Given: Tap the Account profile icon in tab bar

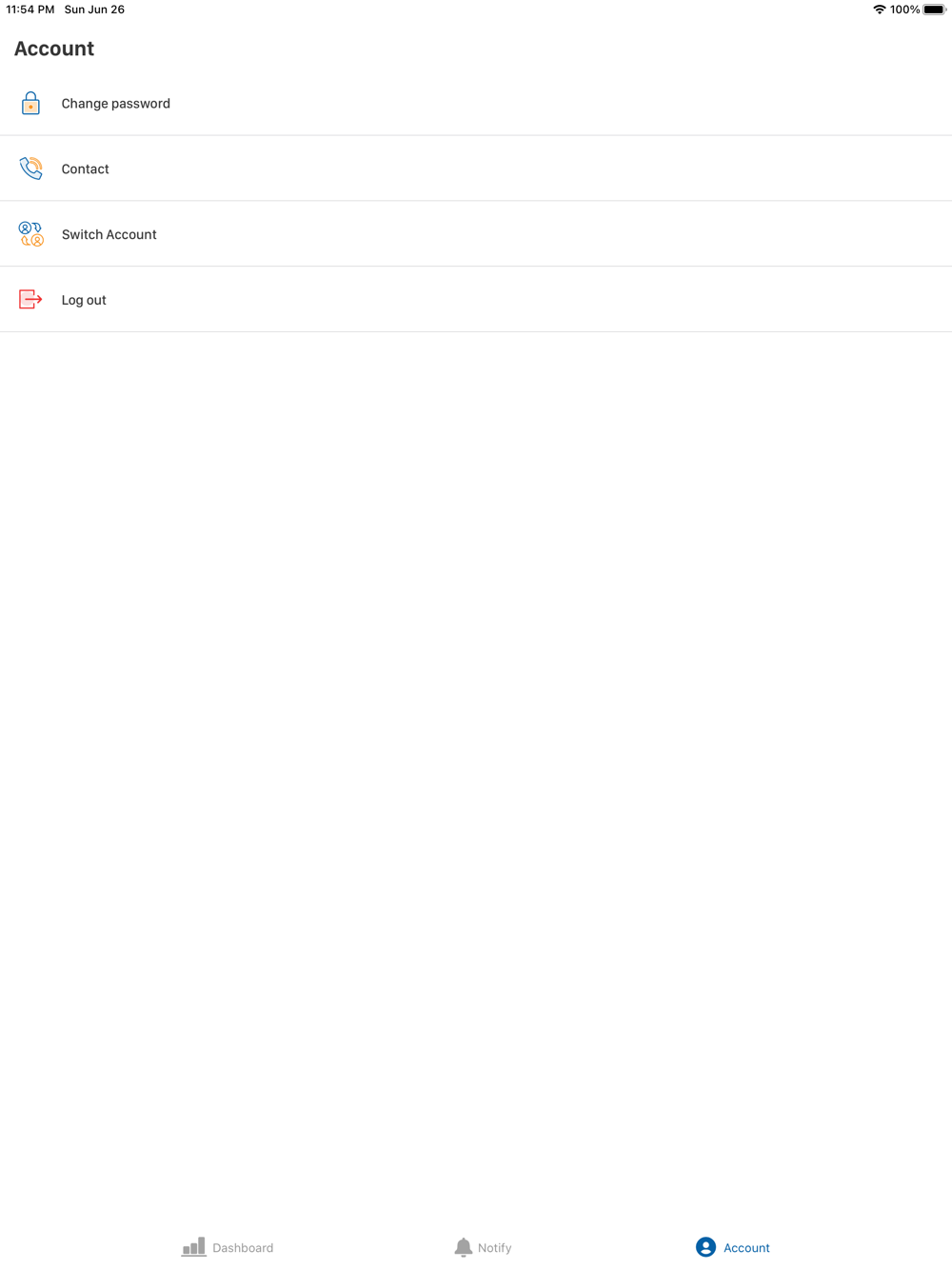Looking at the screenshot, I should click(705, 1247).
